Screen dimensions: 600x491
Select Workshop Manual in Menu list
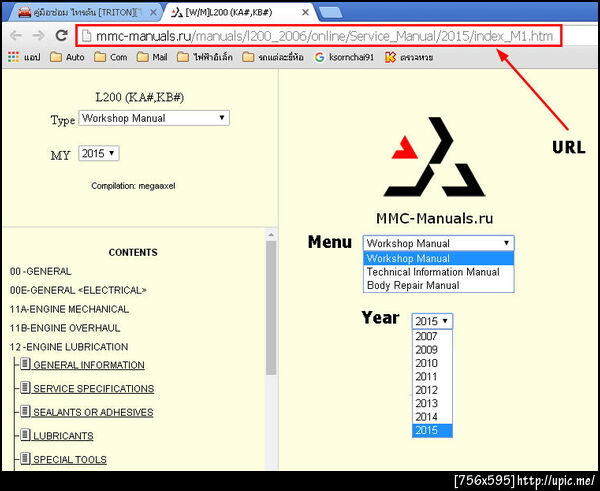(439, 258)
